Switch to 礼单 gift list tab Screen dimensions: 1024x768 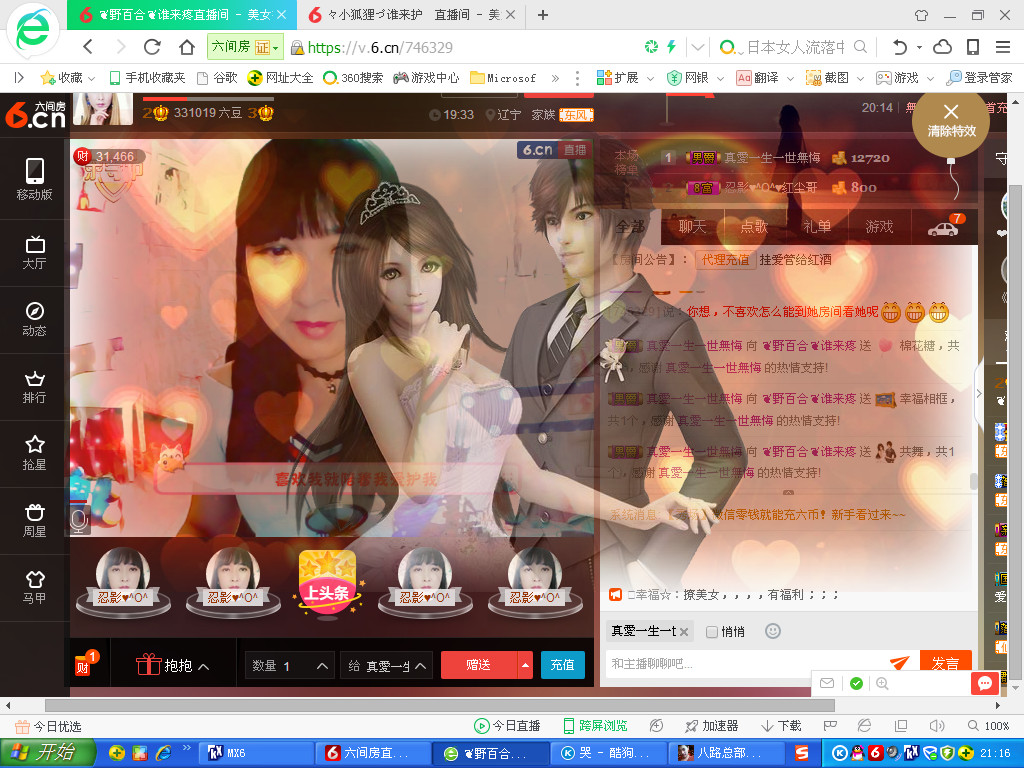pos(816,227)
